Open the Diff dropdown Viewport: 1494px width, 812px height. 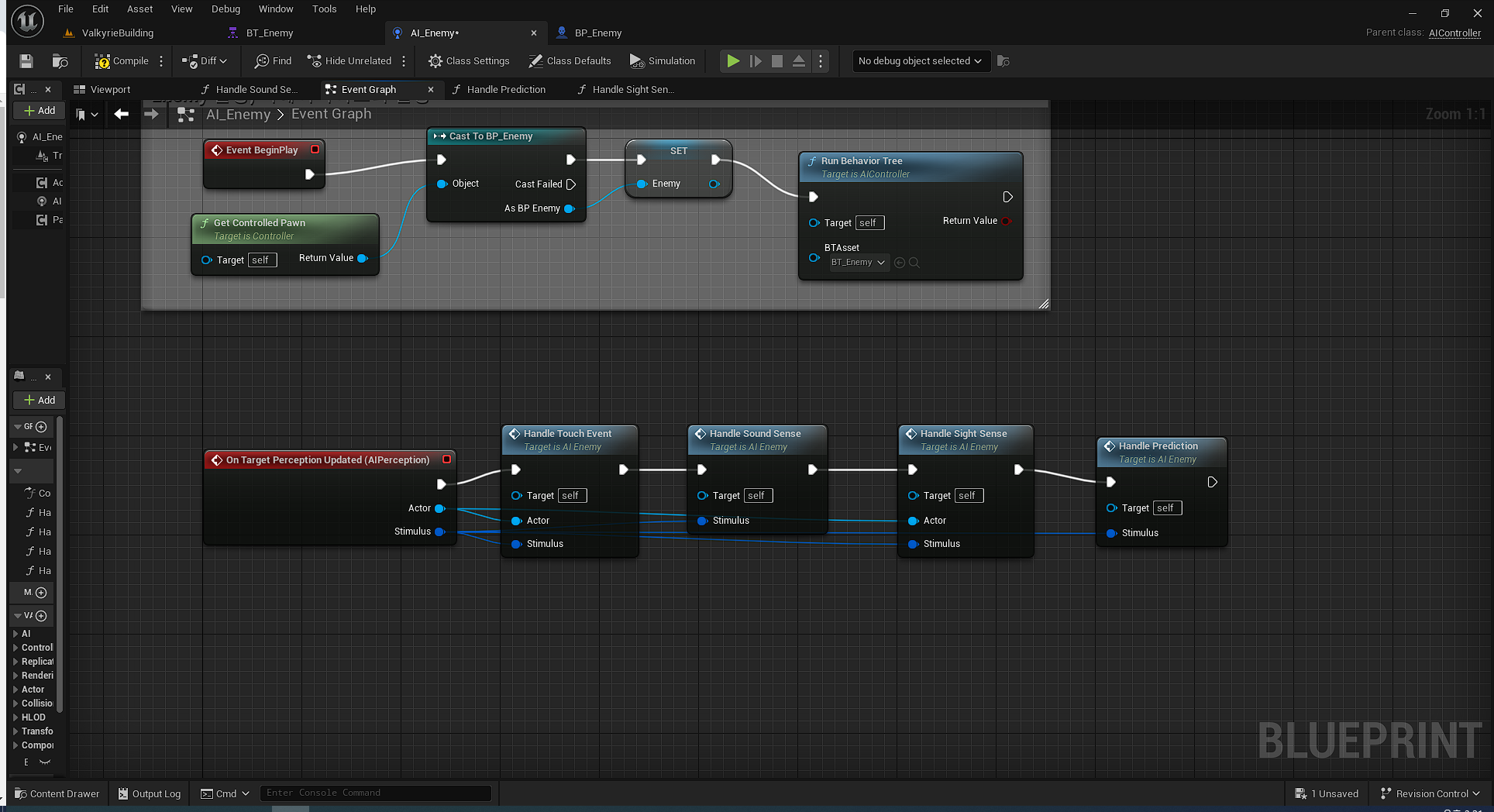(x=205, y=61)
